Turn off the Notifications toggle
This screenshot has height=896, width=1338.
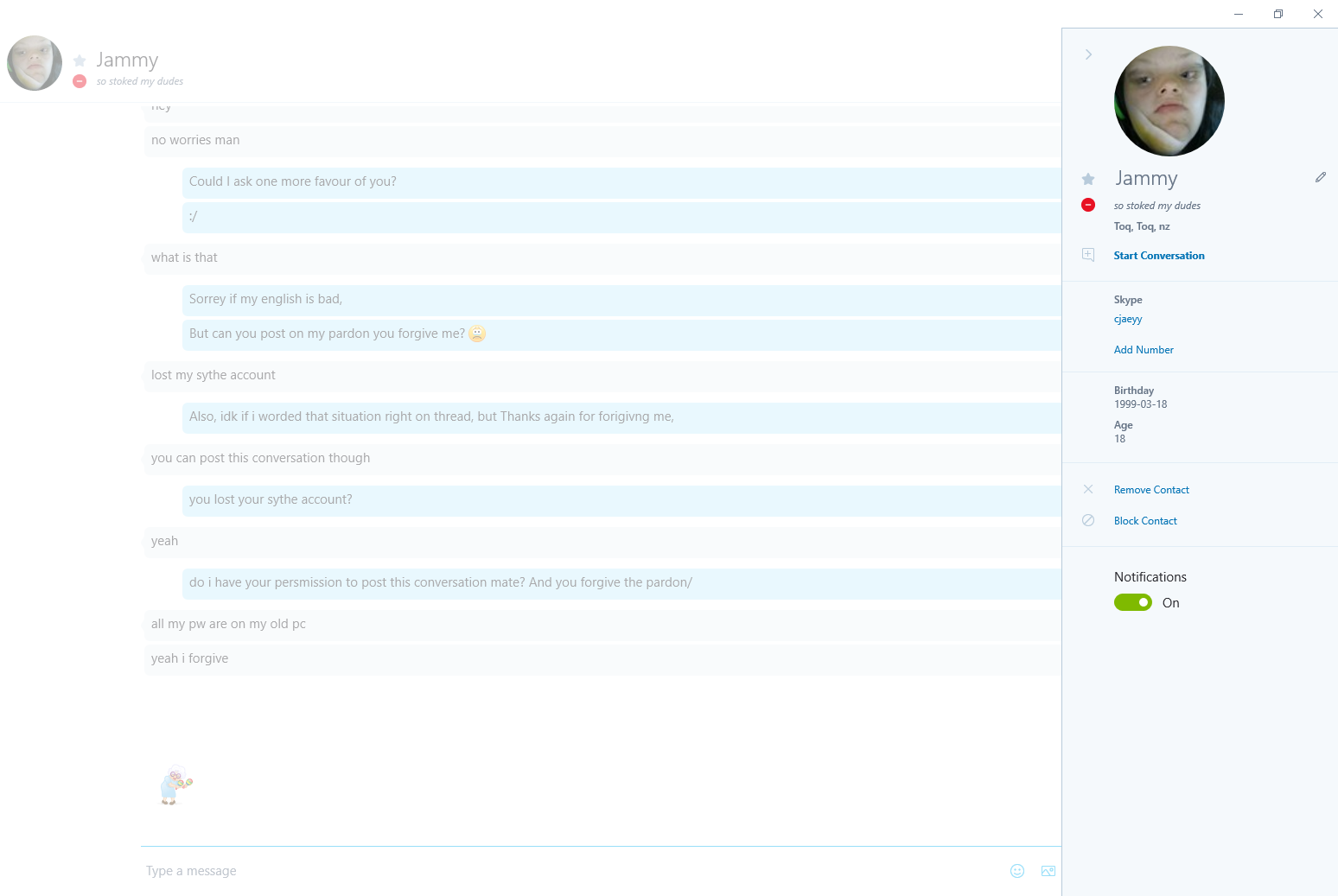point(1133,602)
